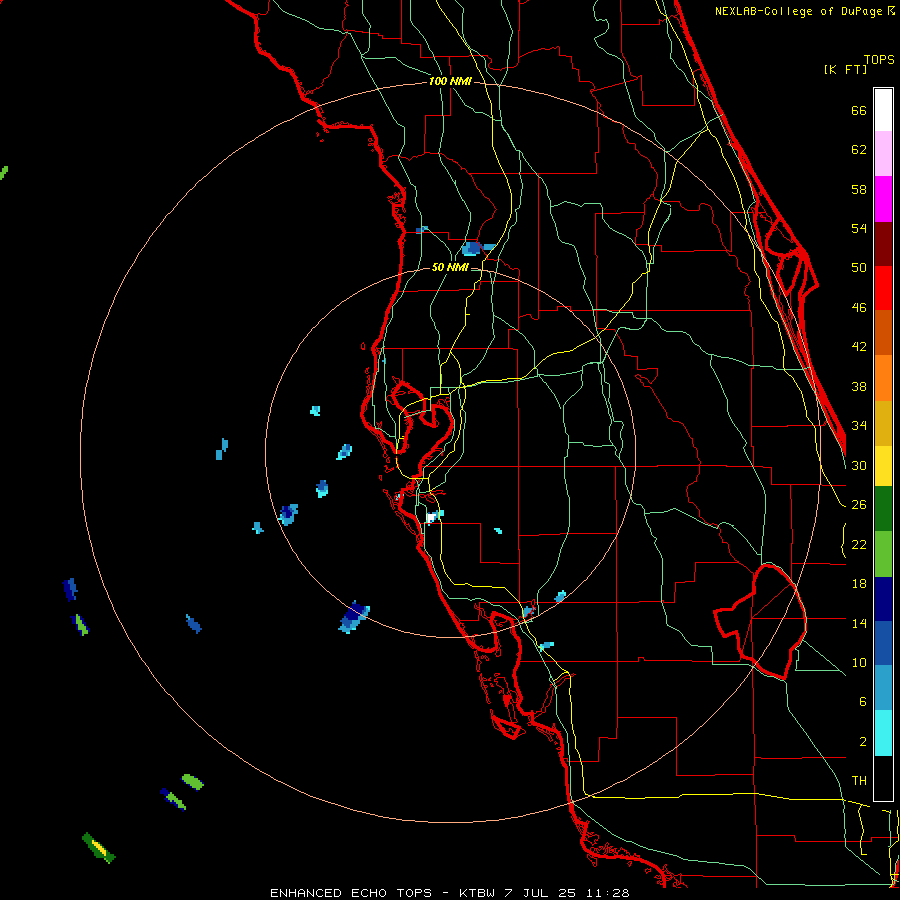Viewport: 900px width, 900px height.
Task: Click the 26 value on the legend
Action: click(859, 505)
